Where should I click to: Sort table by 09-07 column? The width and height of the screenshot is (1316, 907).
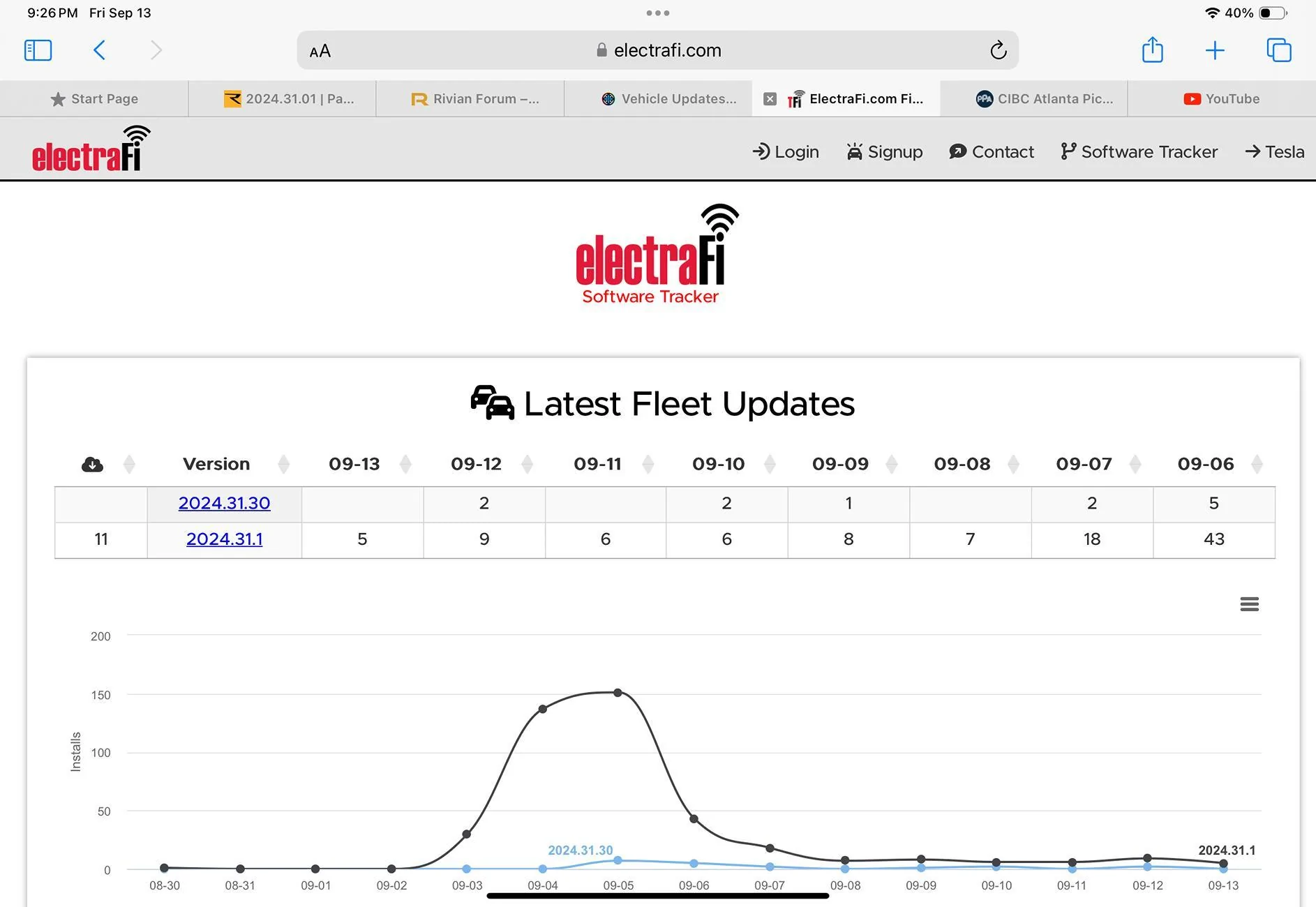[1135, 464]
